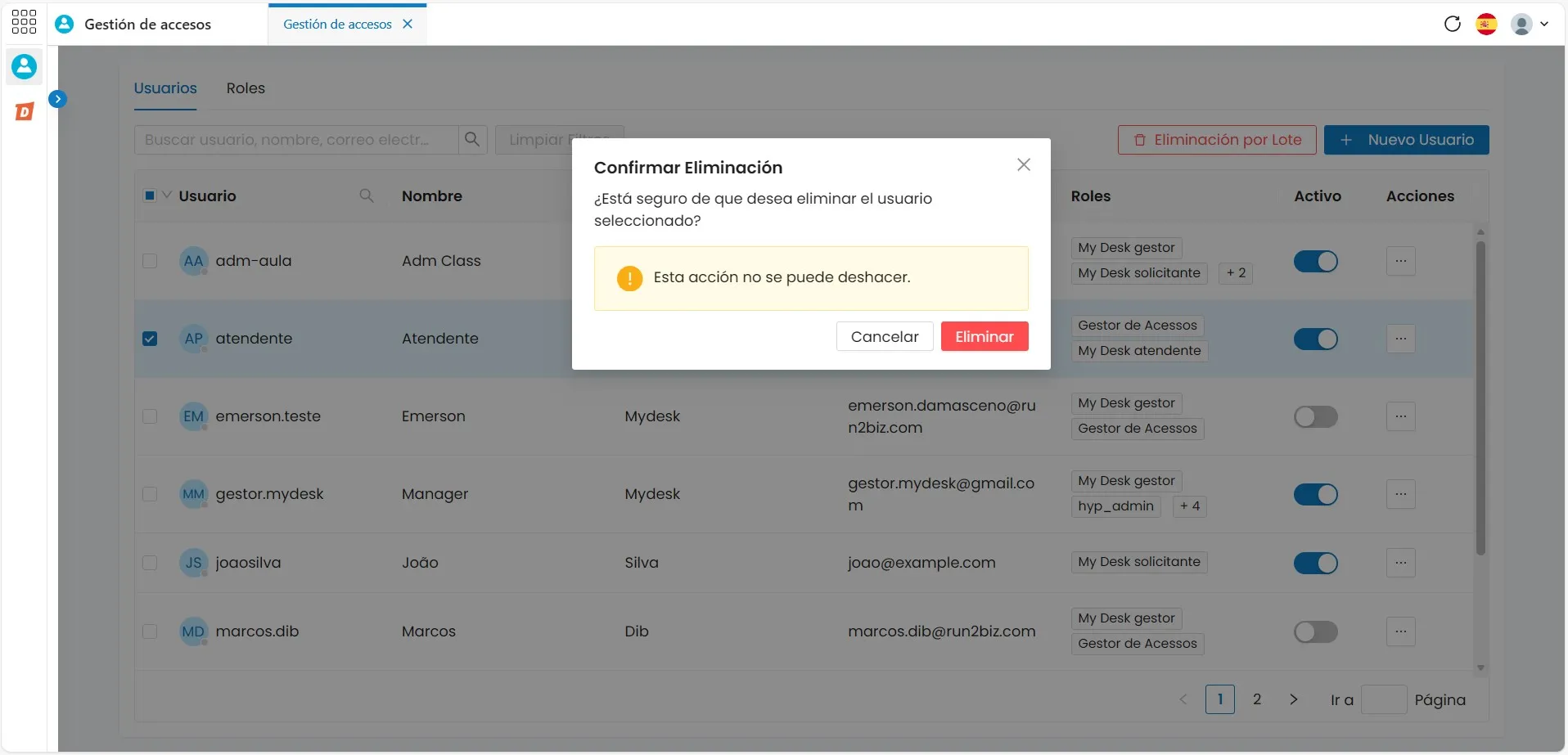Click the refresh icon in top bar
Viewport: 1568px width, 755px height.
pyautogui.click(x=1453, y=24)
